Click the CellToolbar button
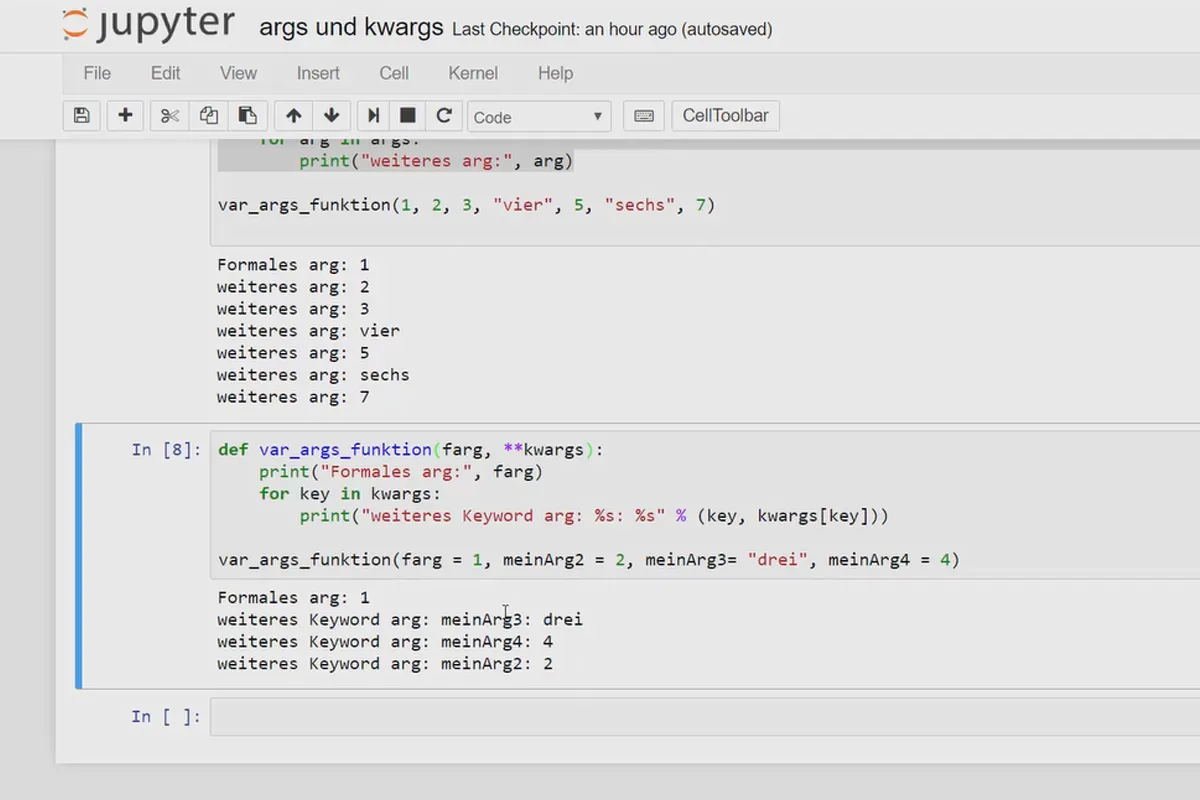Image resolution: width=1200 pixels, height=800 pixels. click(x=725, y=116)
